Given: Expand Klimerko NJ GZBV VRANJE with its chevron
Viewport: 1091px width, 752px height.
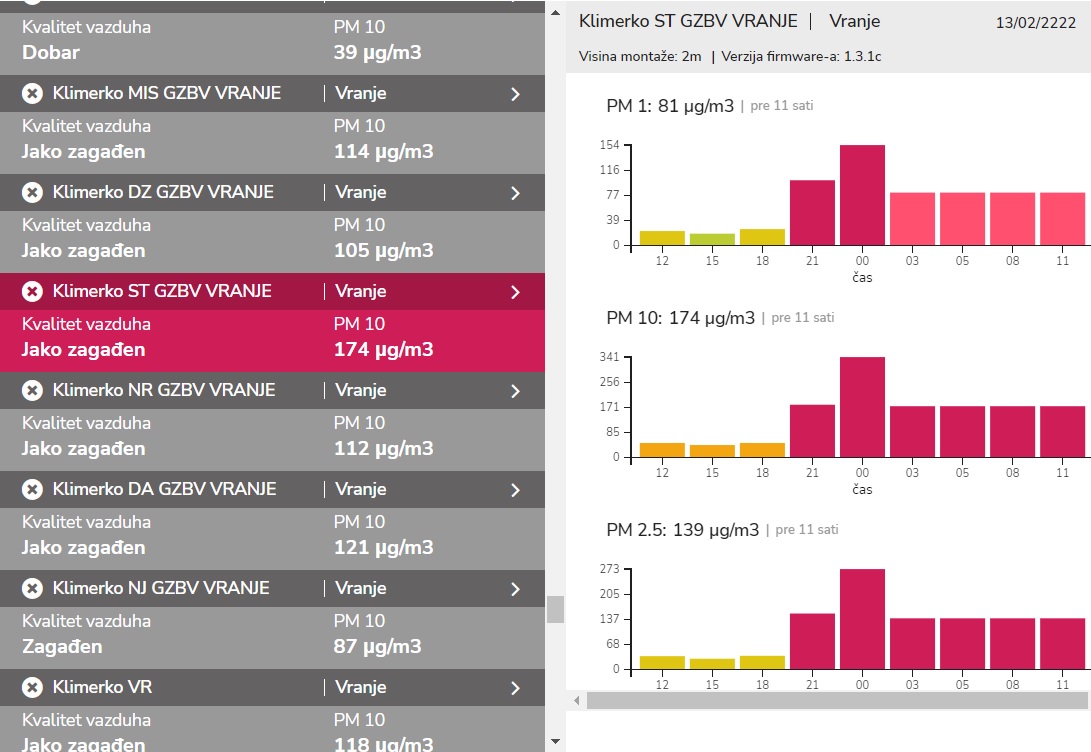Looking at the screenshot, I should point(516,589).
